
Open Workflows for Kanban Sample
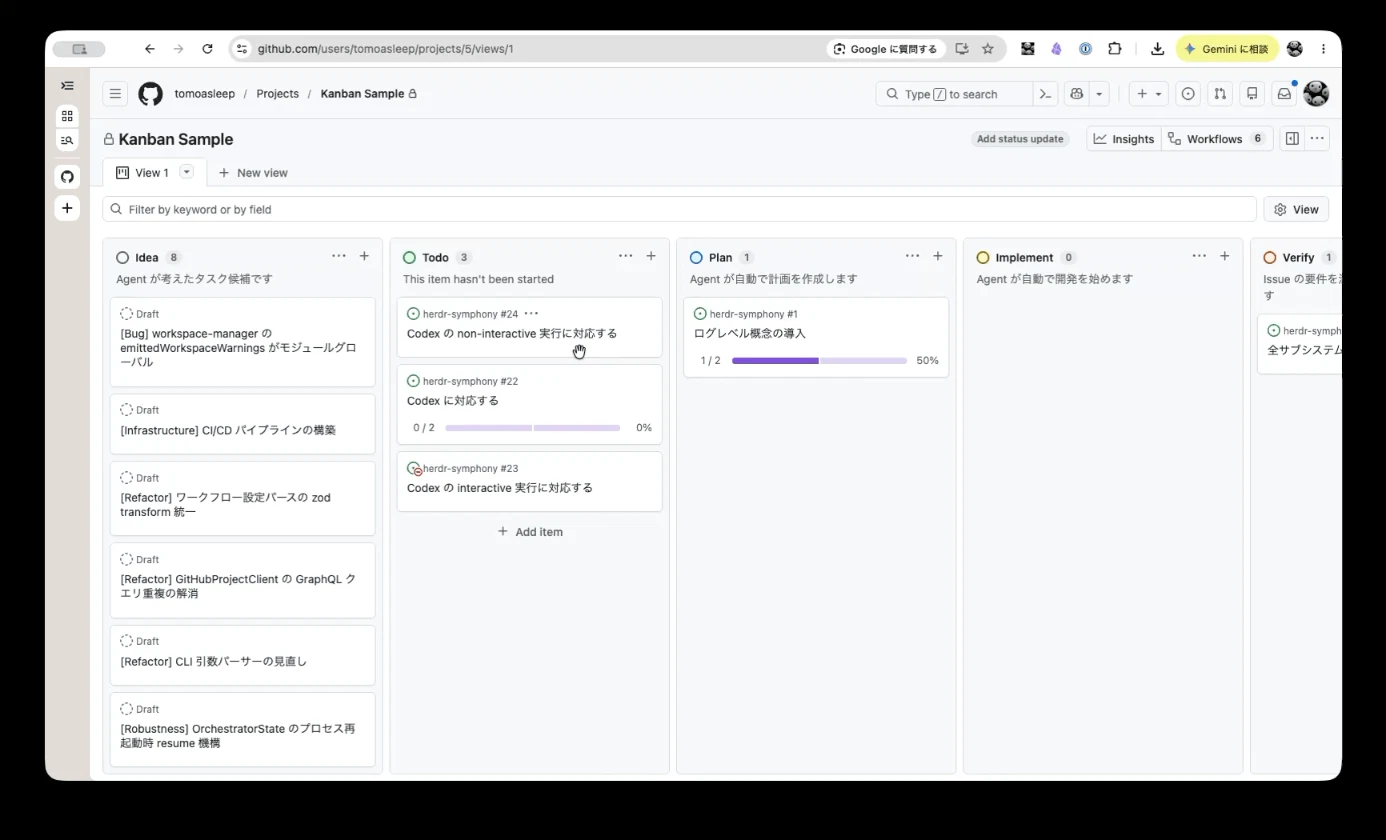(x=1217, y=139)
